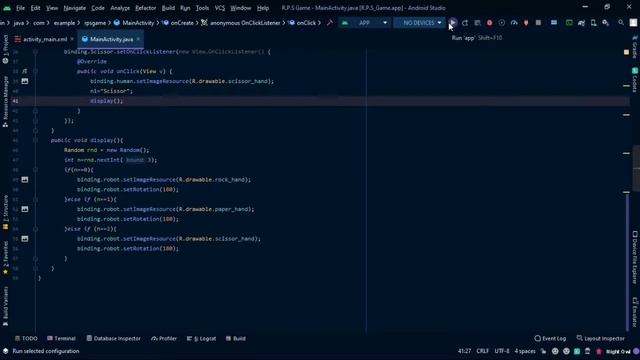Open the NO DEVICES device selector dropdown
This screenshot has height=360, width=640.
pos(419,23)
